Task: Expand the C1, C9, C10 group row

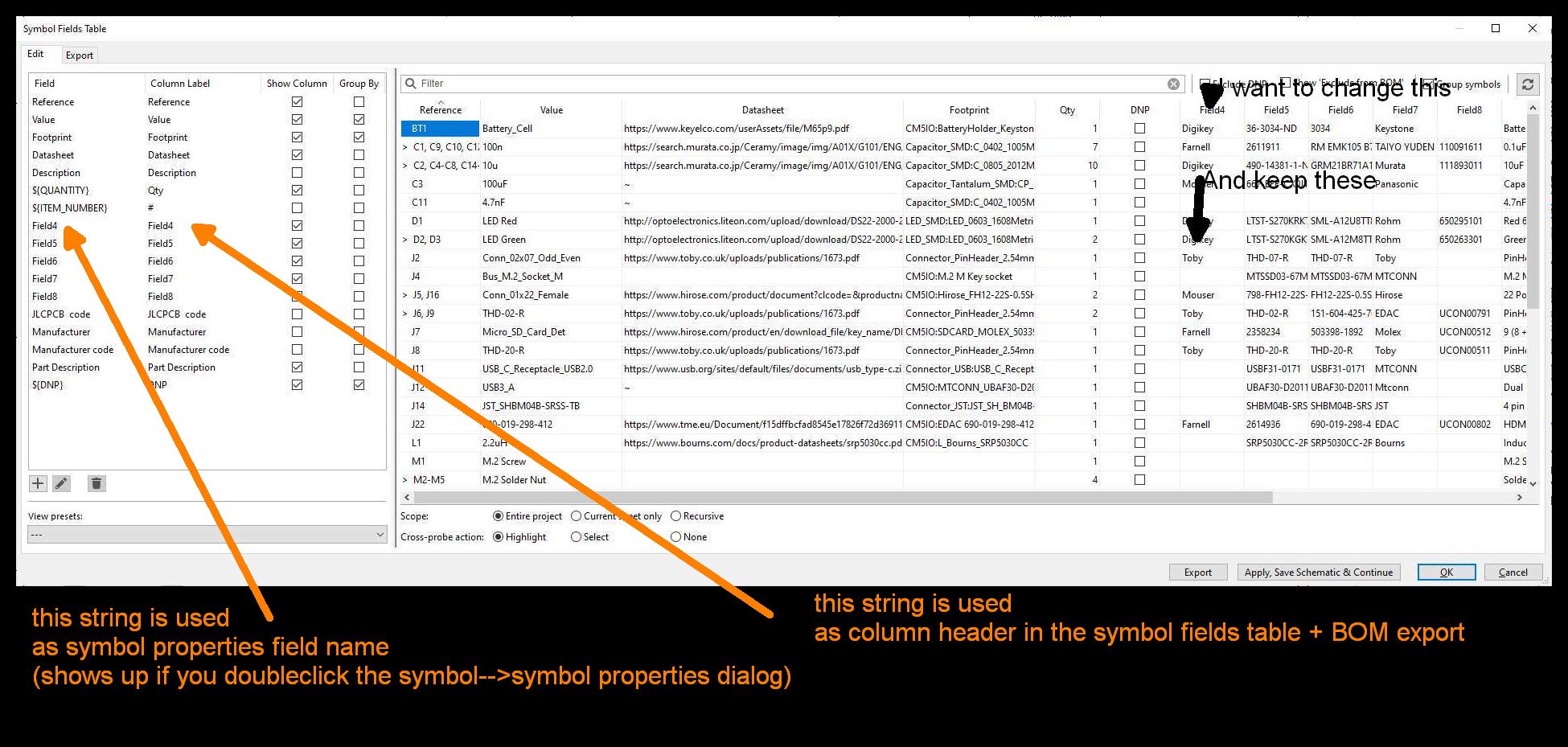Action: click(405, 147)
